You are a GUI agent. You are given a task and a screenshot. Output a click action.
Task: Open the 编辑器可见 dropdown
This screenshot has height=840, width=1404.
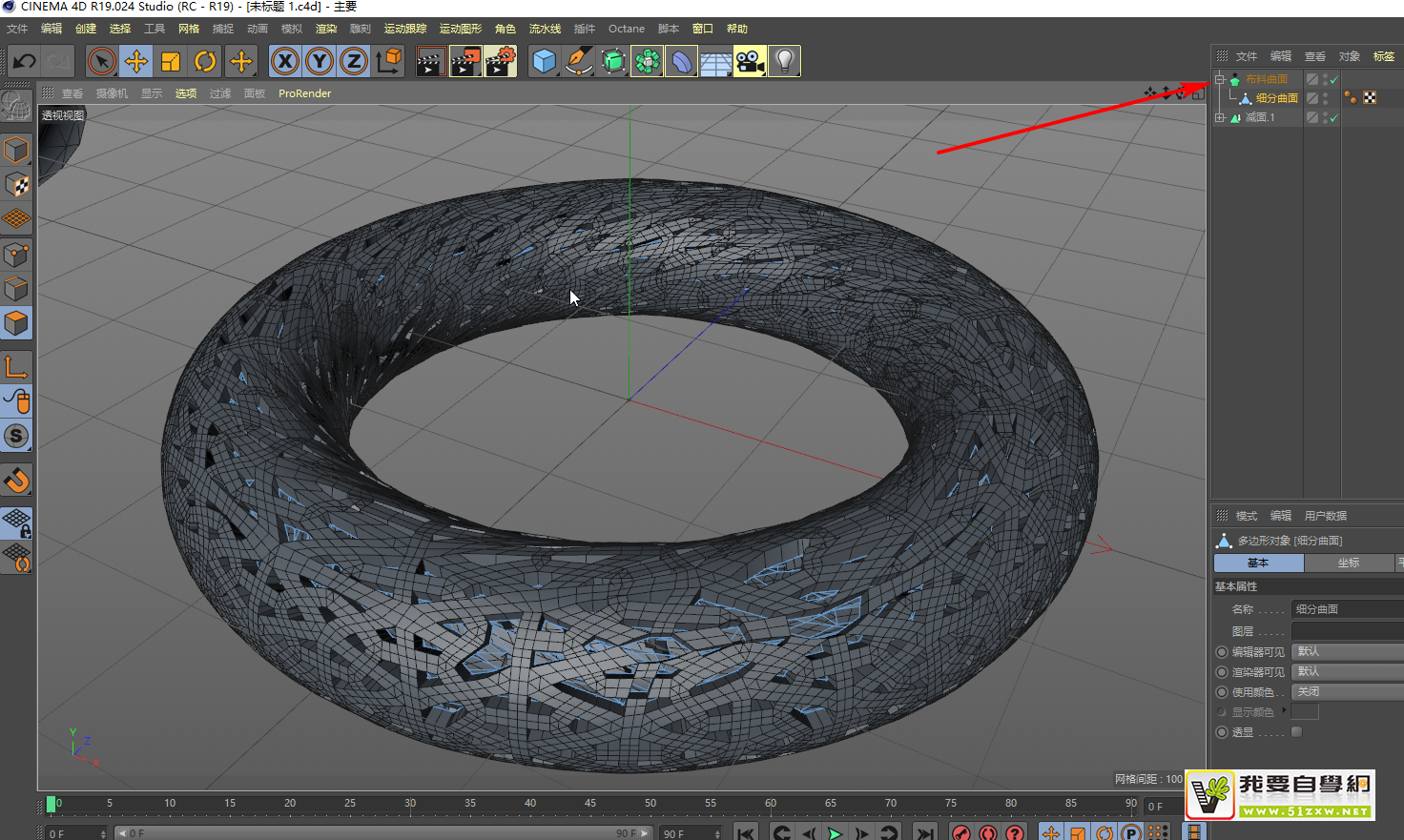tap(1347, 652)
